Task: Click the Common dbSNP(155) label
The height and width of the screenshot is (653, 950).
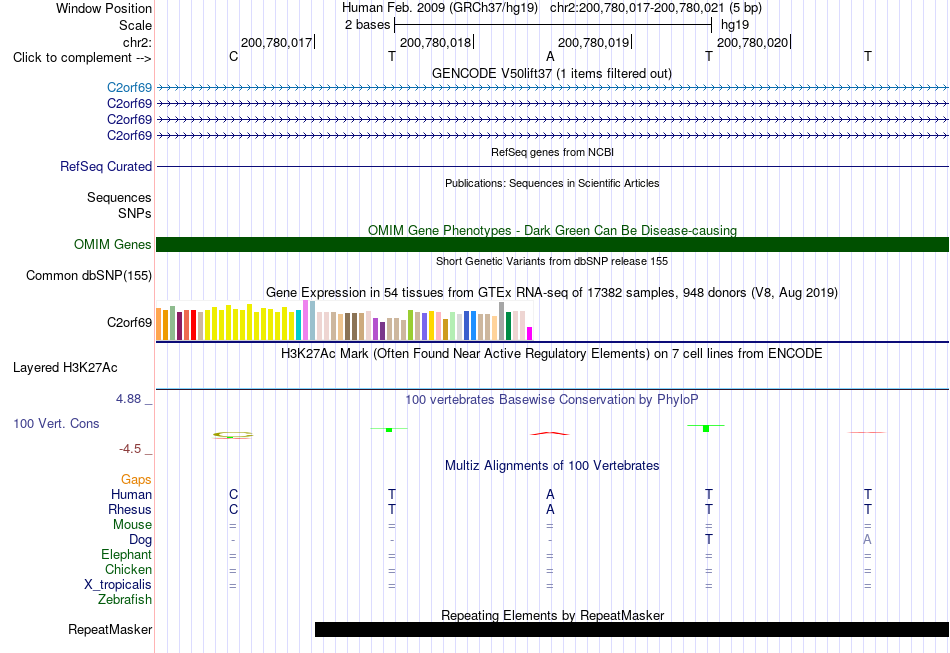Action: (88, 276)
